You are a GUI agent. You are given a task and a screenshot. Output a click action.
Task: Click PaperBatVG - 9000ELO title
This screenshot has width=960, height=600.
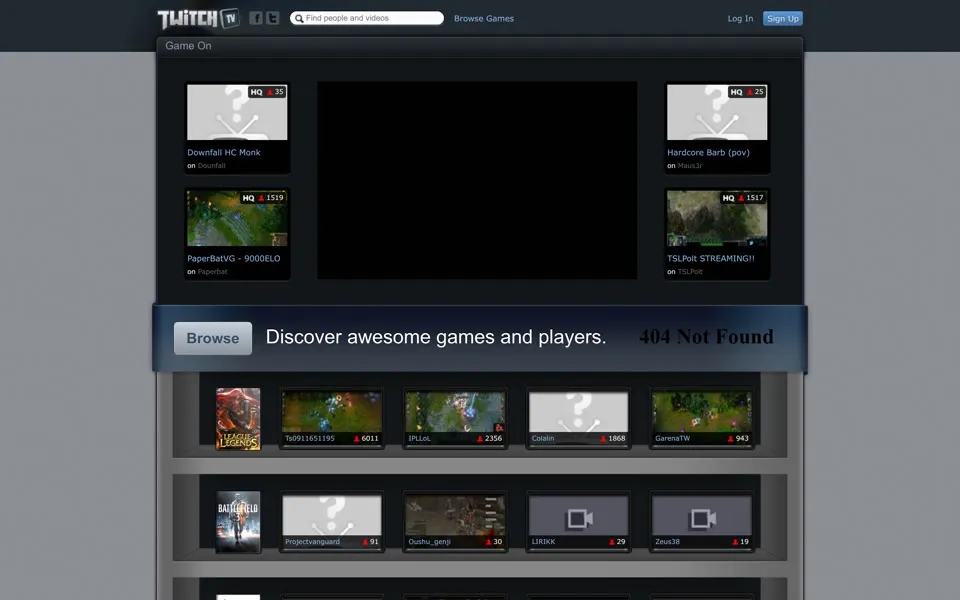pos(233,258)
